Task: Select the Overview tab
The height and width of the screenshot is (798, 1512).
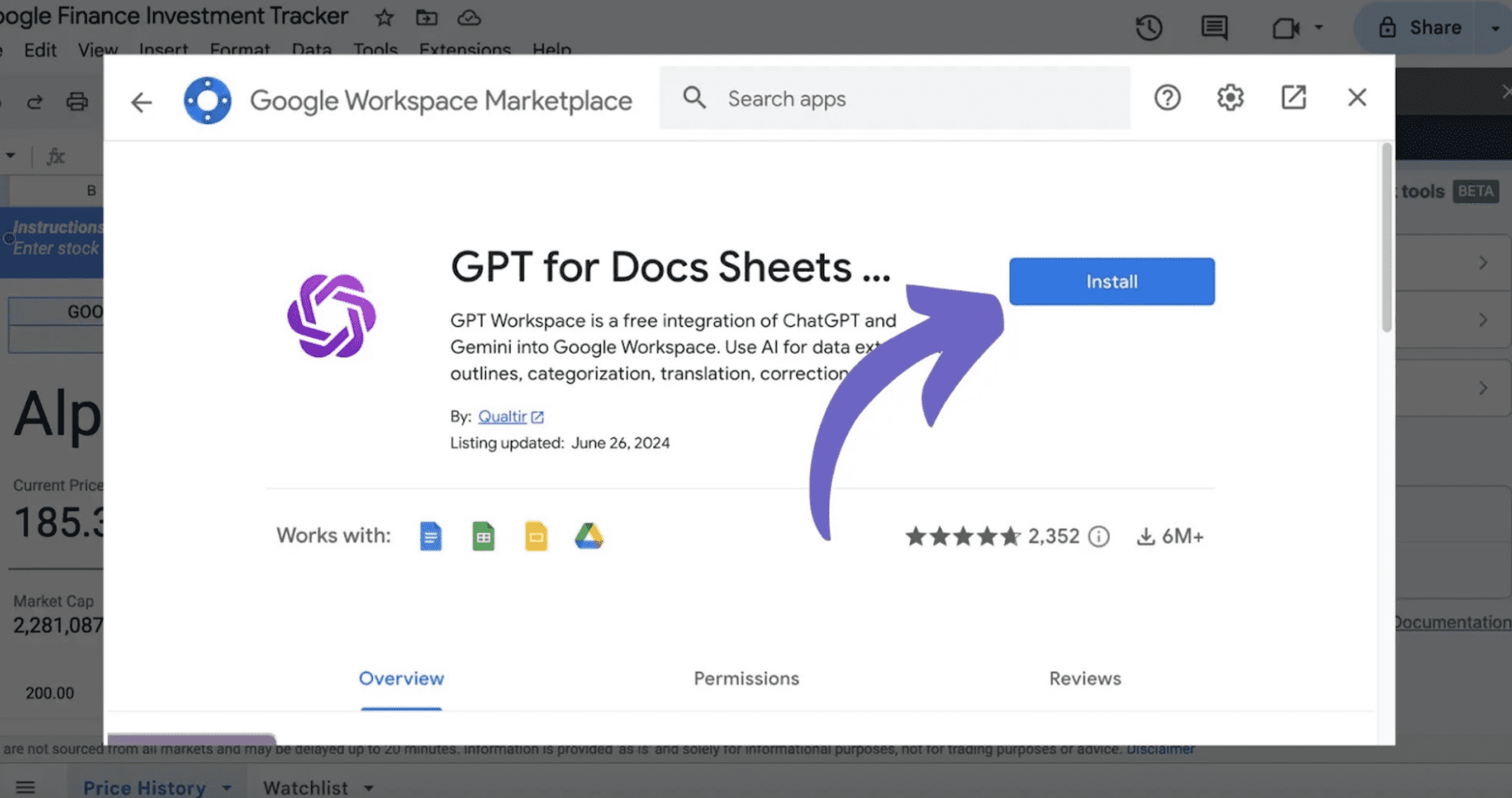Action: [401, 678]
